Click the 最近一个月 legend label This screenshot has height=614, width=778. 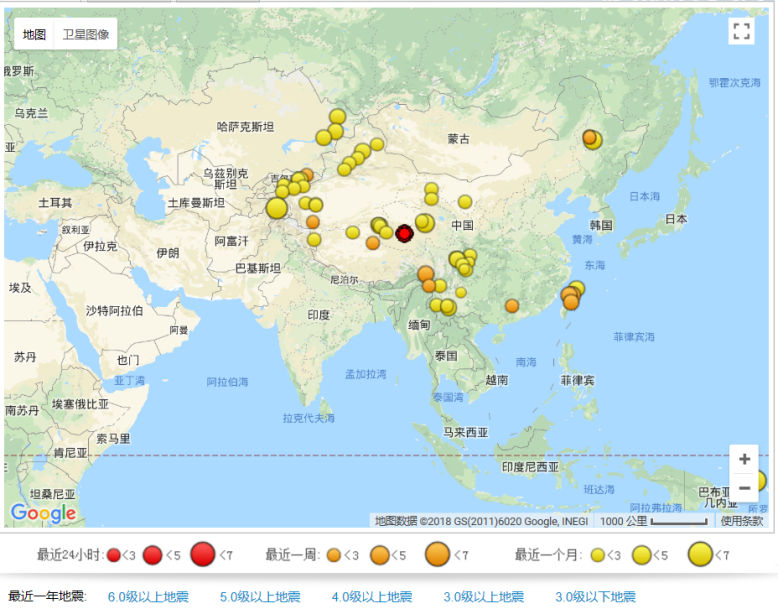(x=547, y=555)
